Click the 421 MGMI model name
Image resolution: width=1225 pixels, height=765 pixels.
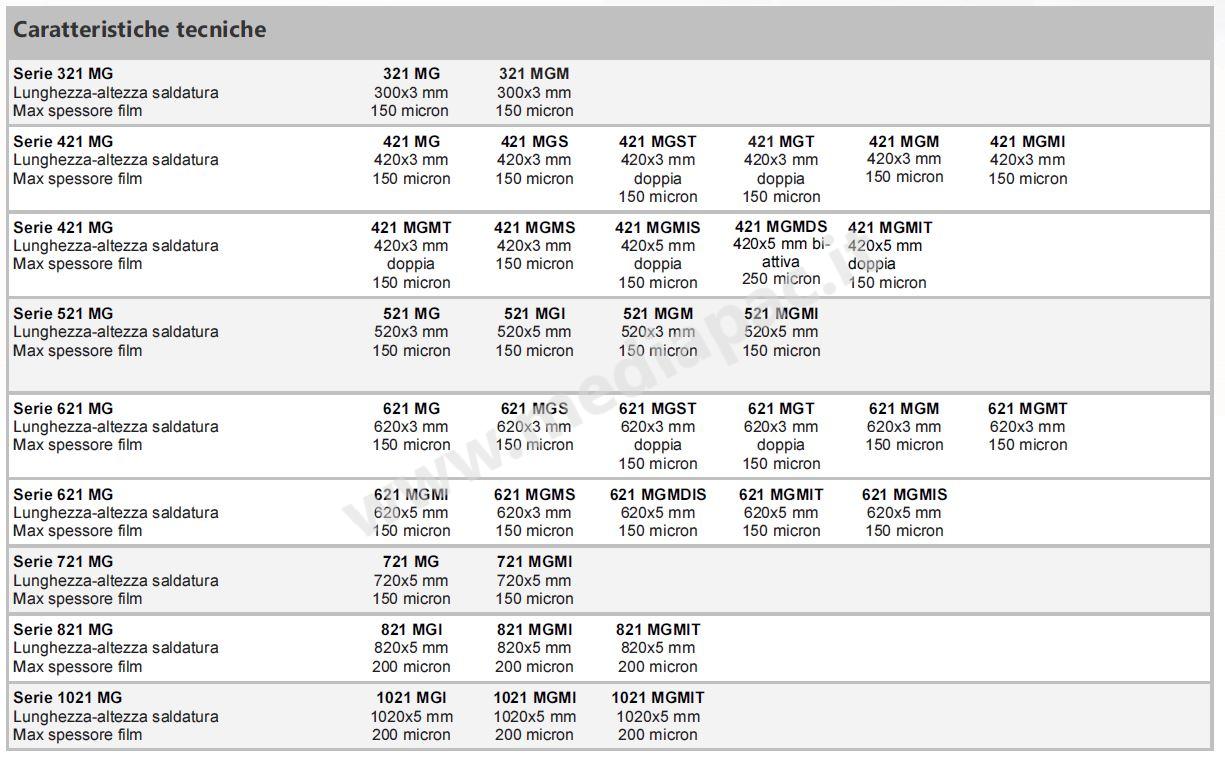point(1027,142)
